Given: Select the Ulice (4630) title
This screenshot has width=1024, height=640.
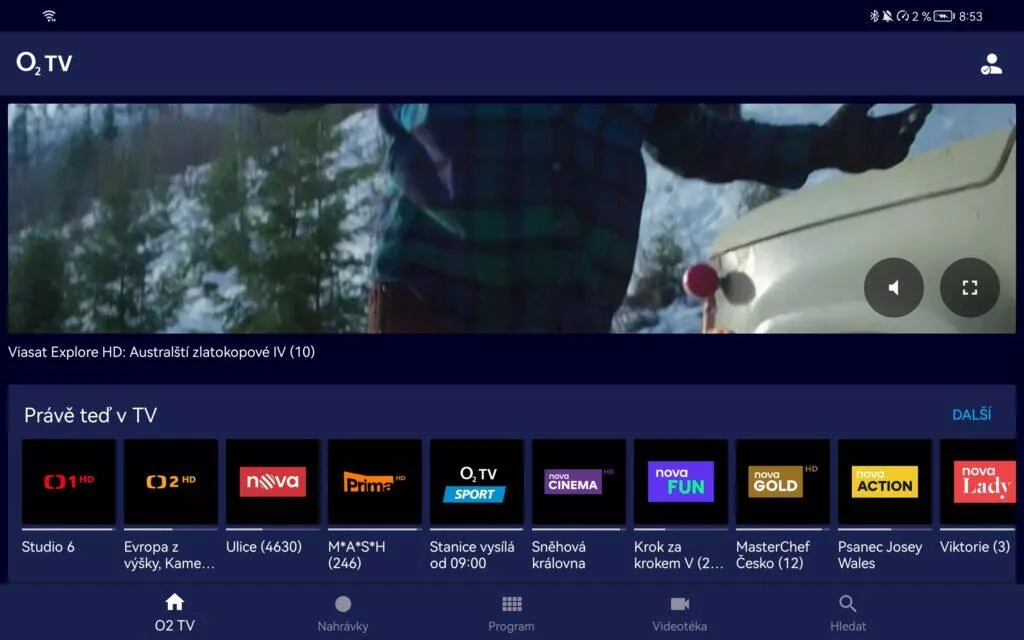Looking at the screenshot, I should coord(264,547).
